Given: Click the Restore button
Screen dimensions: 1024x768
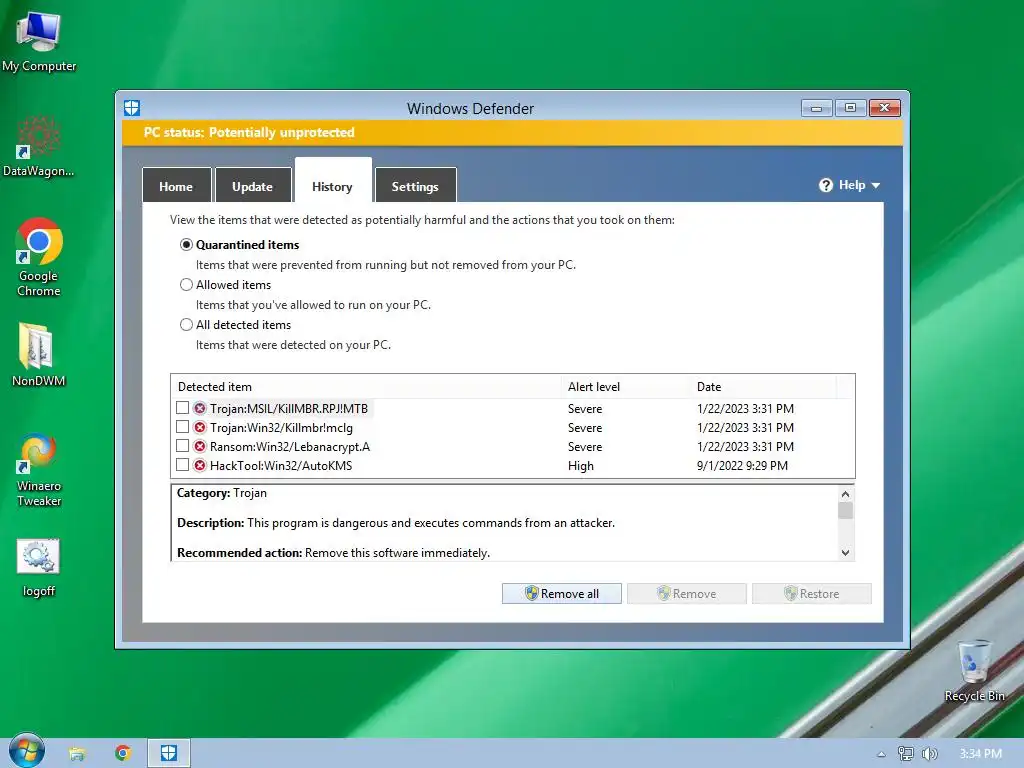Looking at the screenshot, I should [812, 594].
